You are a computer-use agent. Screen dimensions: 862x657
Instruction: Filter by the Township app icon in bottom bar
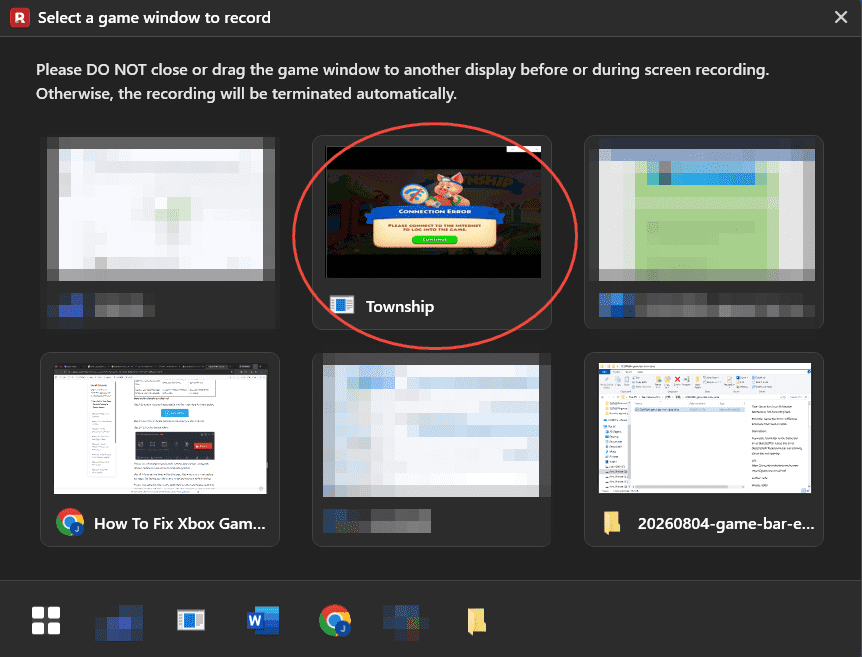click(191, 621)
